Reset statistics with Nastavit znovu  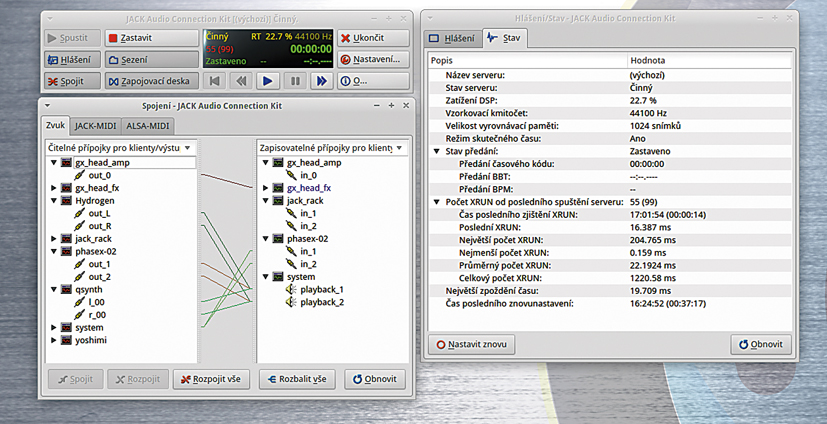point(472,344)
